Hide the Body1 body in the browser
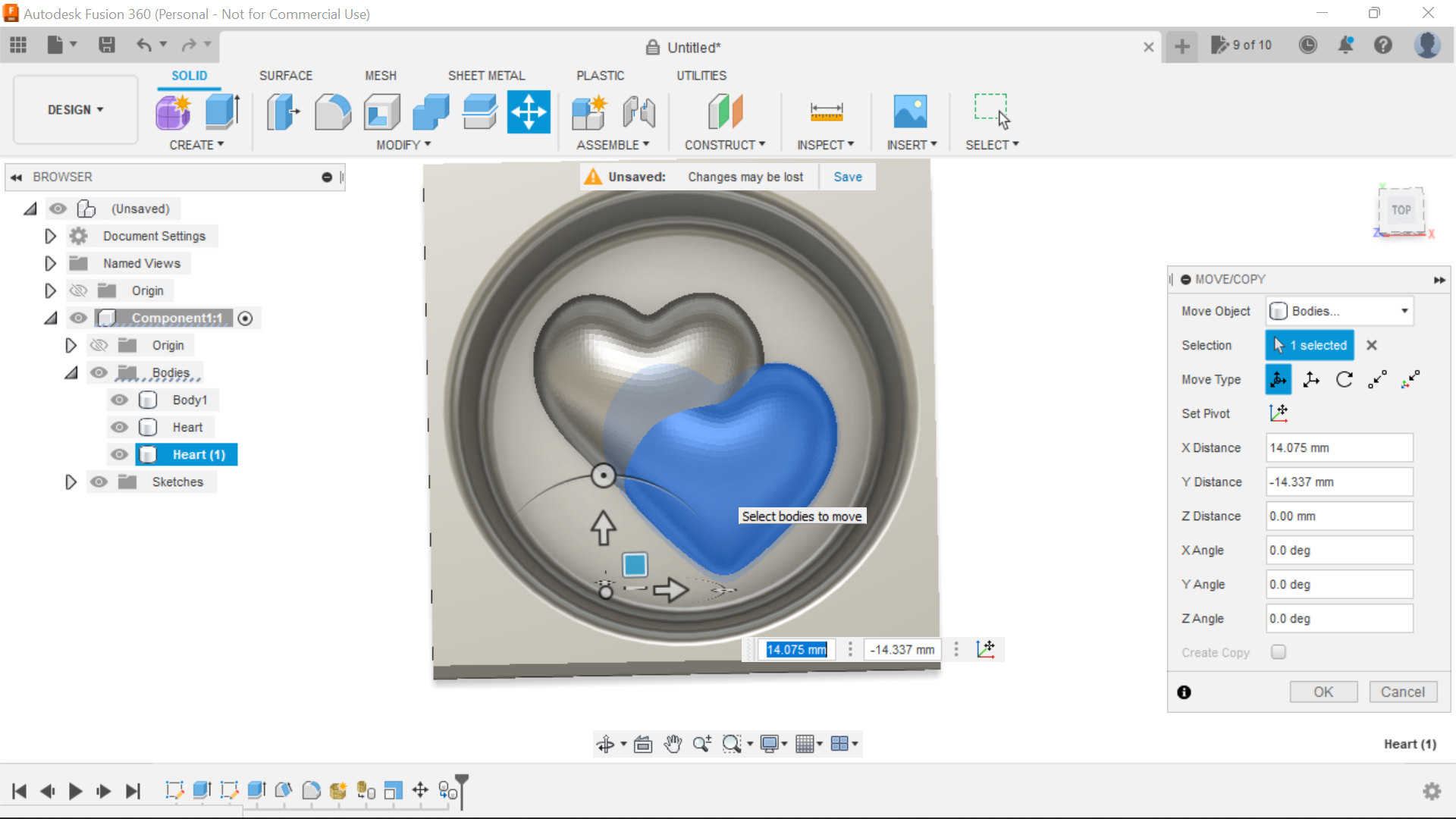Image resolution: width=1456 pixels, height=819 pixels. click(x=119, y=400)
